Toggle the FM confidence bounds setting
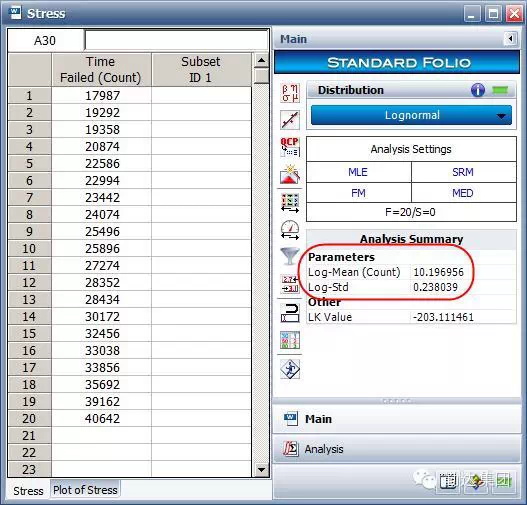The image size is (527, 505). pos(359,193)
